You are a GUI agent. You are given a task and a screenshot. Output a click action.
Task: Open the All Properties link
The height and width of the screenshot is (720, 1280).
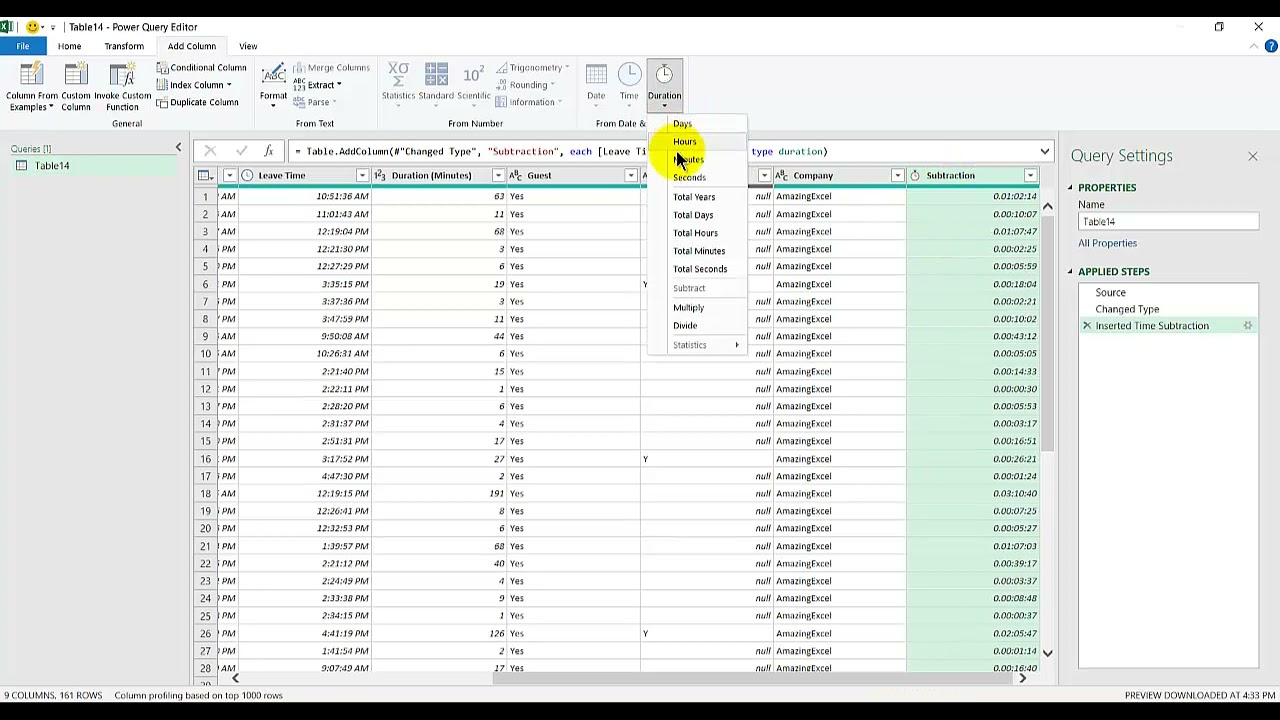[x=1107, y=243]
